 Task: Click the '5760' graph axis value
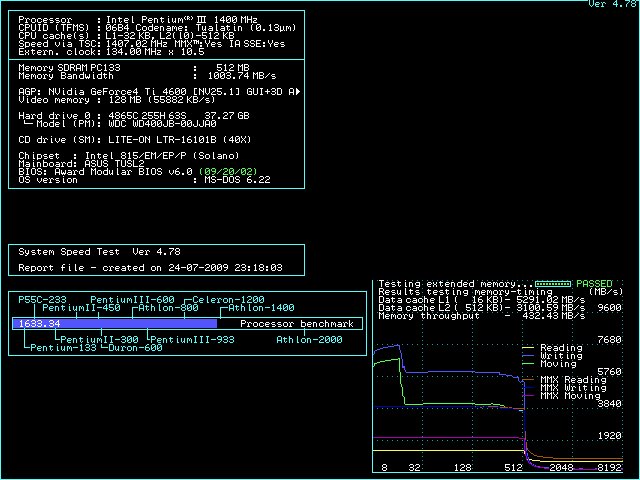609,372
